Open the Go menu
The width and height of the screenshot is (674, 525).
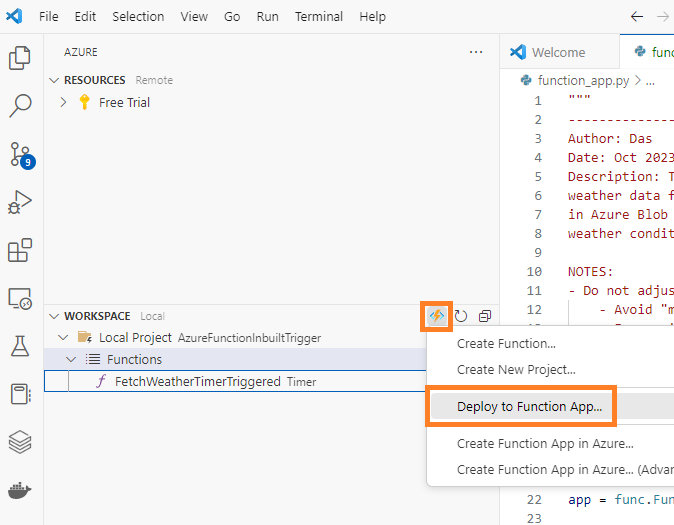tap(232, 17)
